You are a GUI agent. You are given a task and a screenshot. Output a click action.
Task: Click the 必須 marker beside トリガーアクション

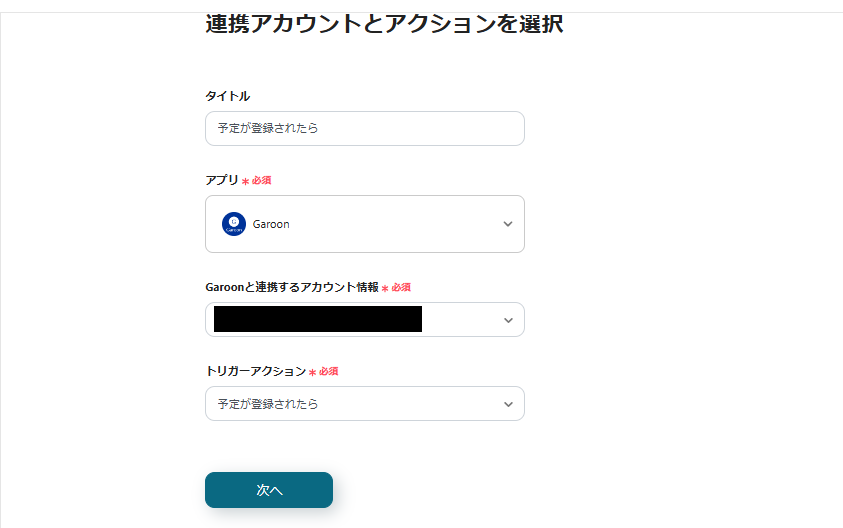(329, 372)
